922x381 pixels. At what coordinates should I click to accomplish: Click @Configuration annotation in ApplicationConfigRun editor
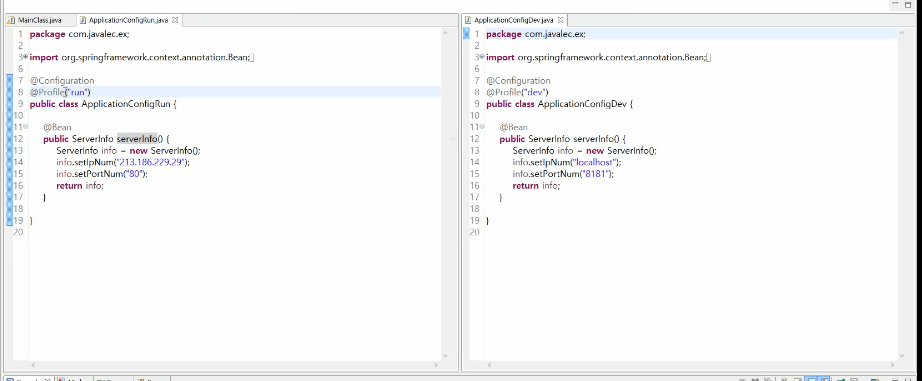(x=62, y=81)
